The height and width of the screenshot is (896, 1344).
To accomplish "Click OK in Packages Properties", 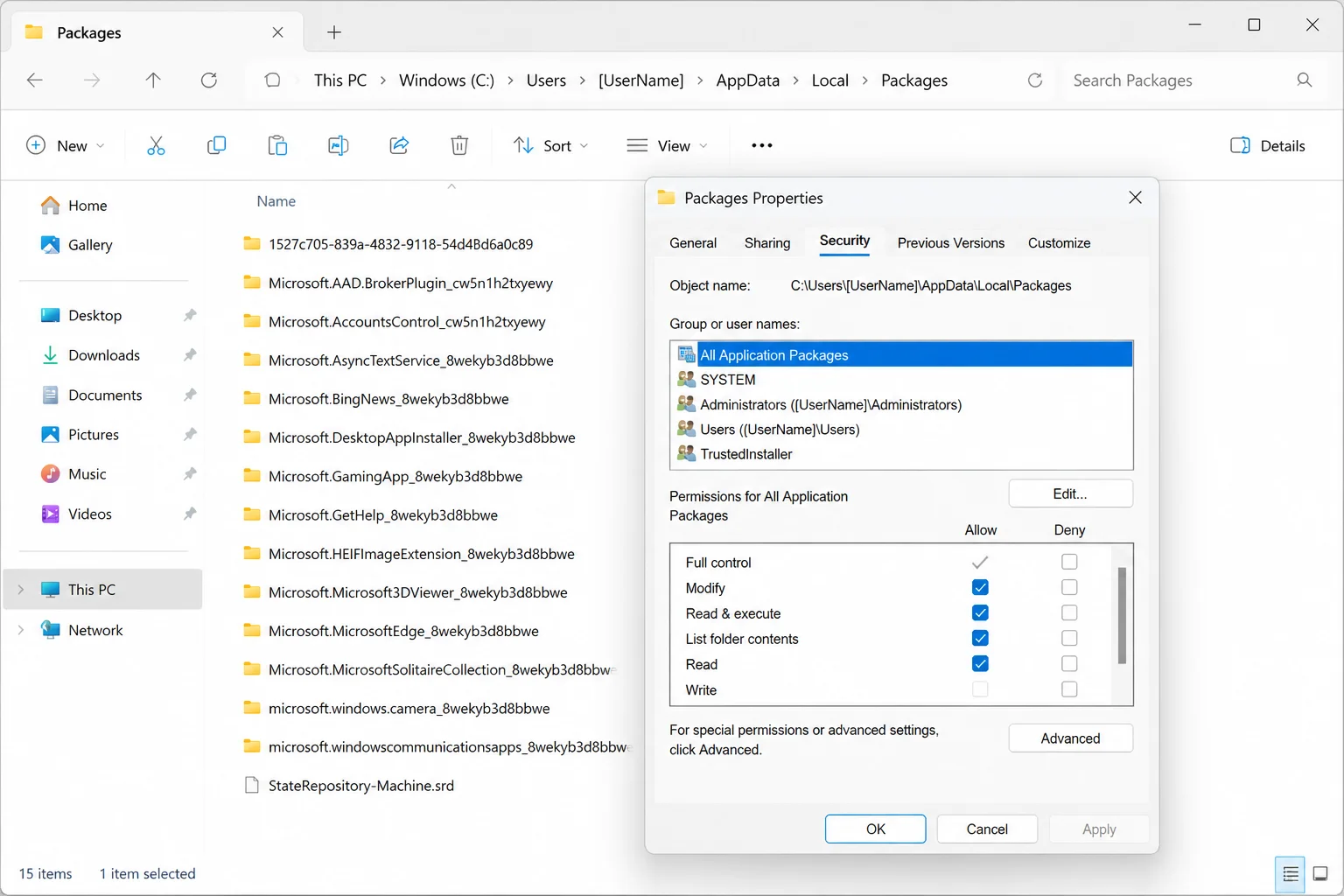I will click(x=875, y=829).
